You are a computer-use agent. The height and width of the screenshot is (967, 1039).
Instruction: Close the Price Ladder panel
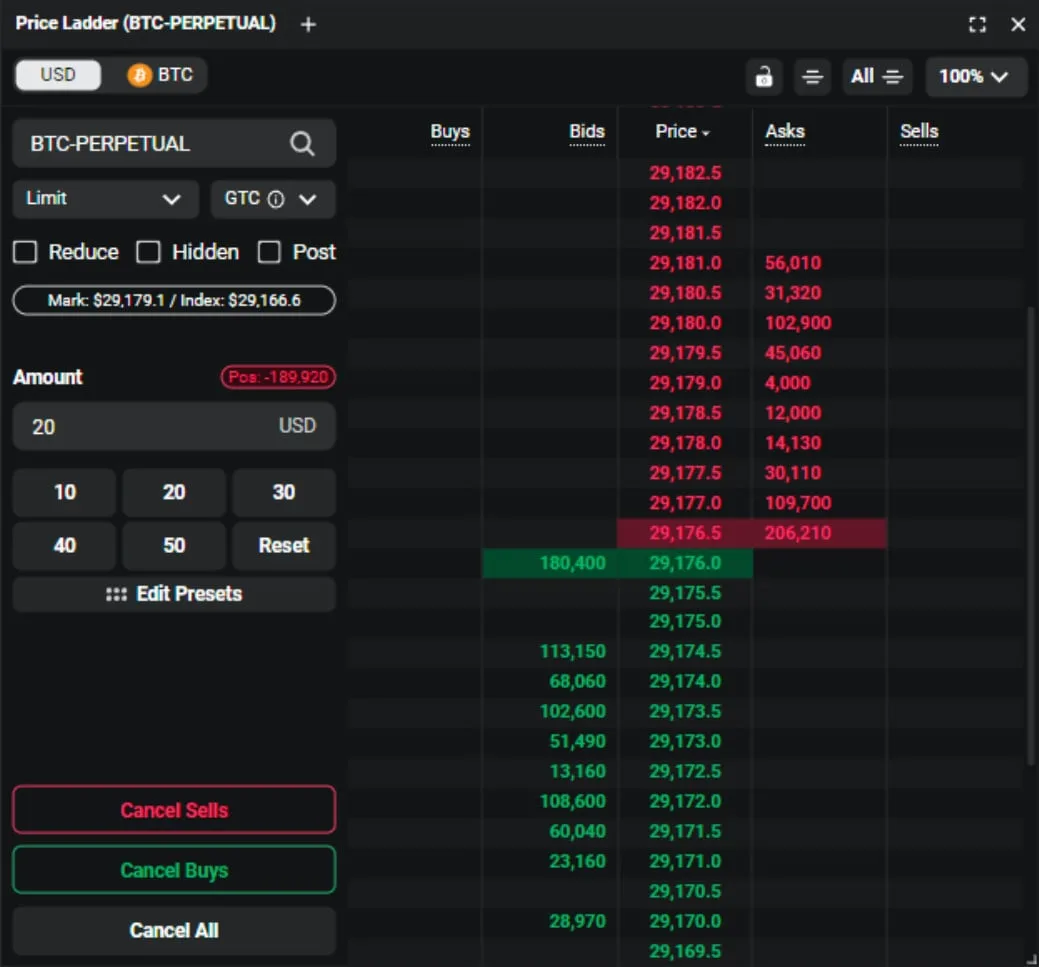point(1018,25)
